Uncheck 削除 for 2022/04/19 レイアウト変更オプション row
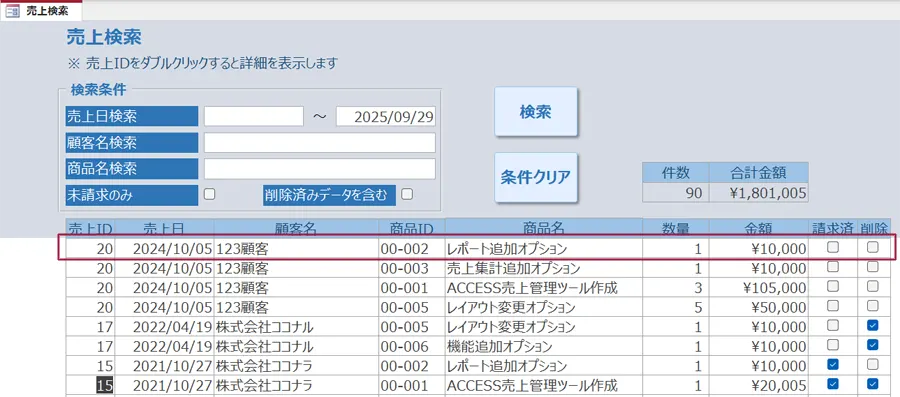 [872, 325]
